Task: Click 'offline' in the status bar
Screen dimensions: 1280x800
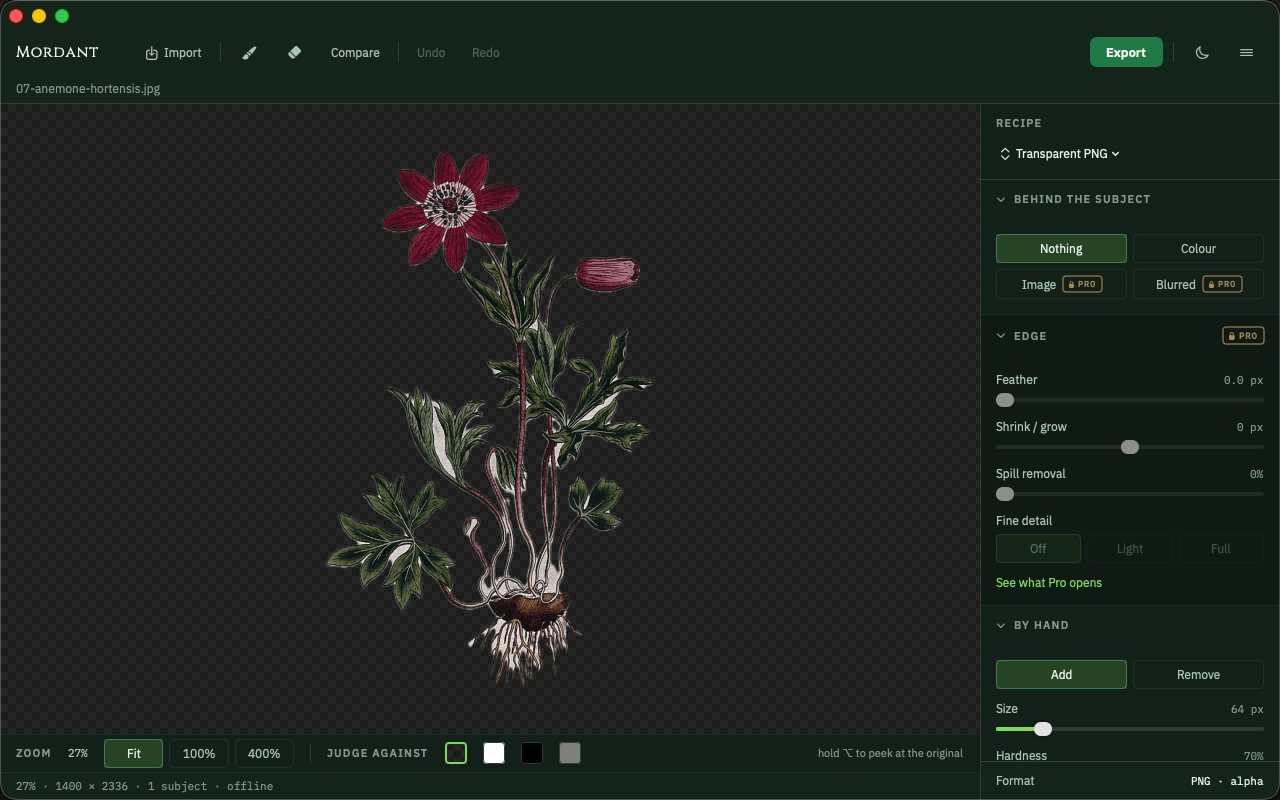Action: click(250, 786)
